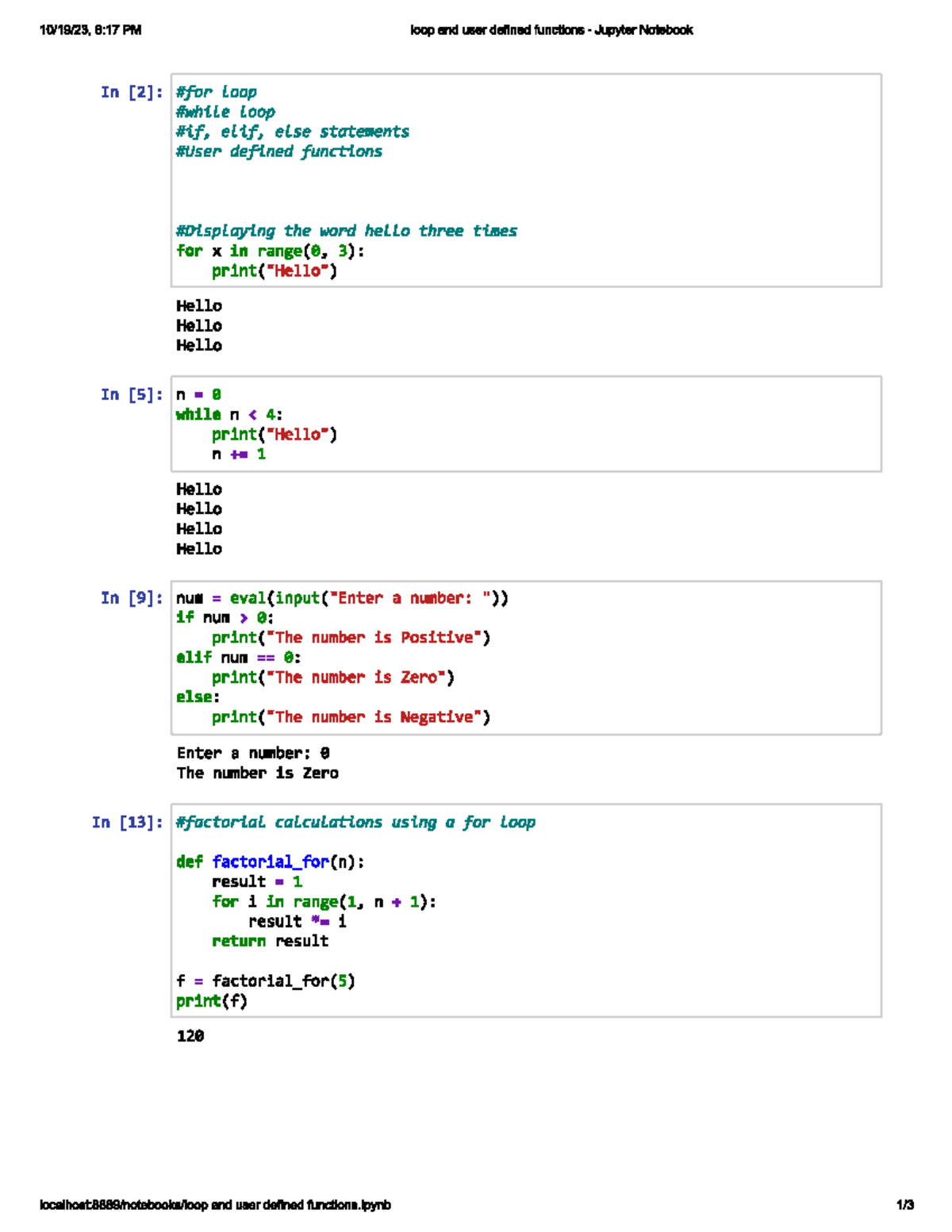Click the 'f = factorial_for(5)' line

pyautogui.click(x=266, y=981)
